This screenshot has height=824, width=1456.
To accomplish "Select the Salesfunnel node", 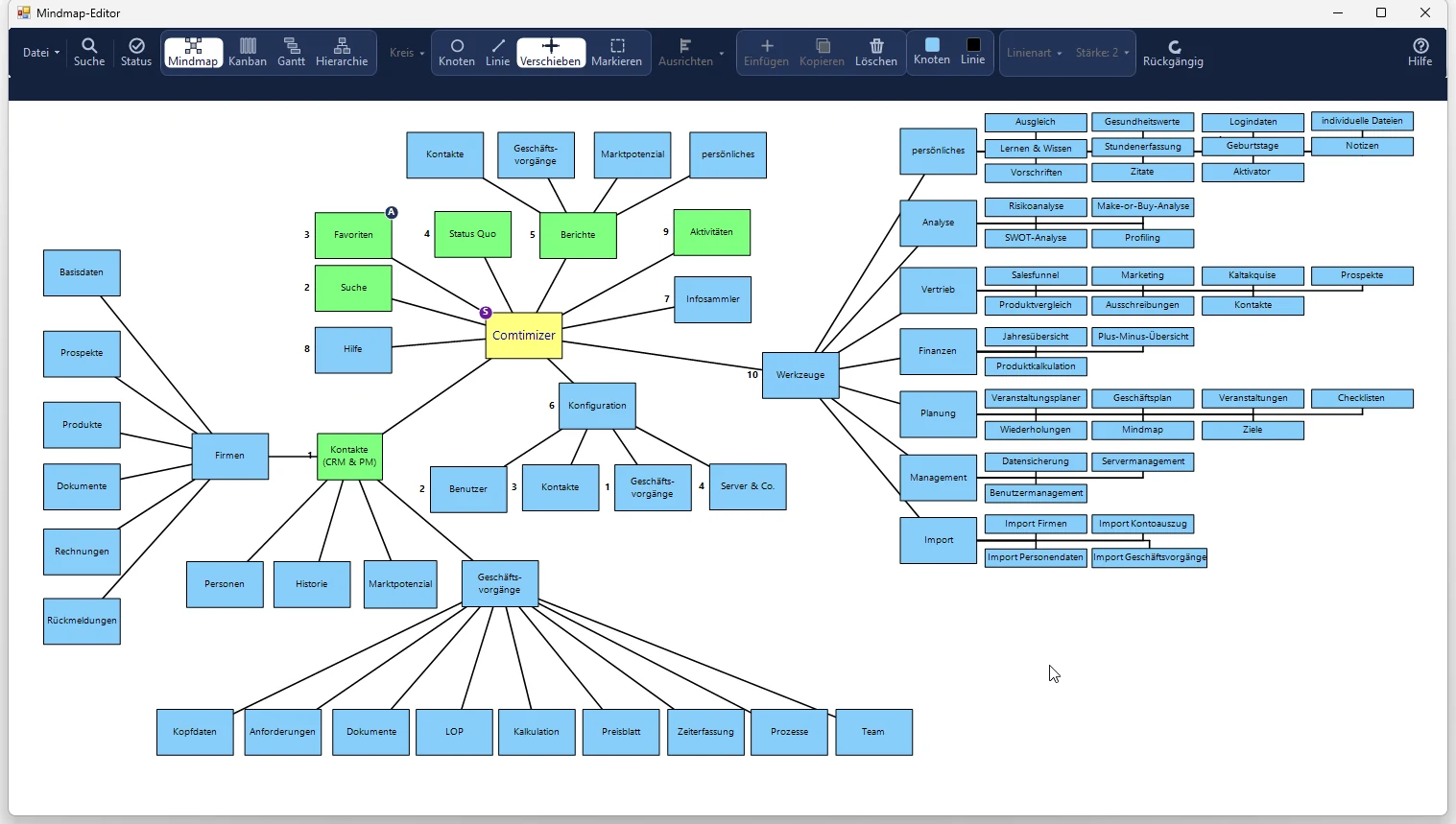I will (1036, 275).
